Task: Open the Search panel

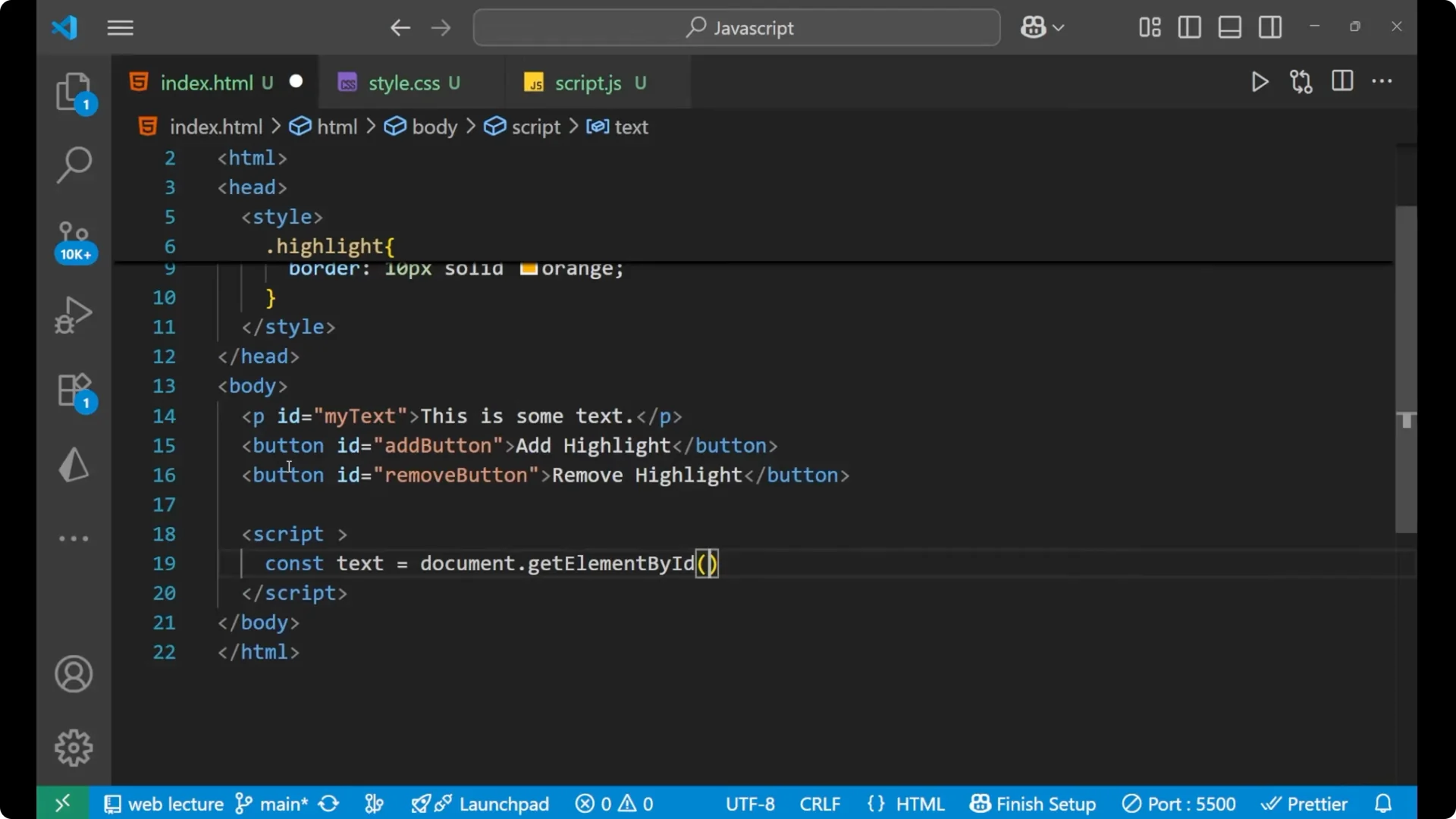Action: [74, 164]
